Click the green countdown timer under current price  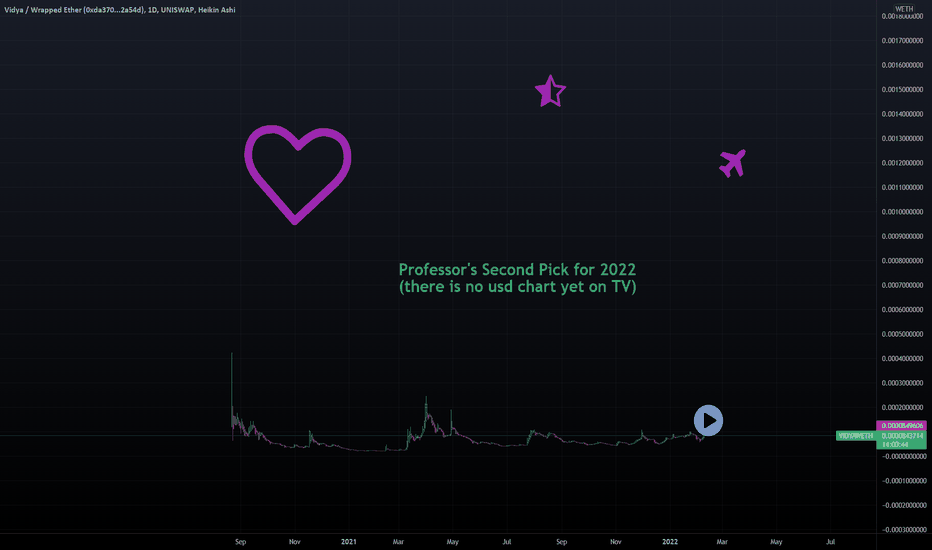click(x=895, y=444)
